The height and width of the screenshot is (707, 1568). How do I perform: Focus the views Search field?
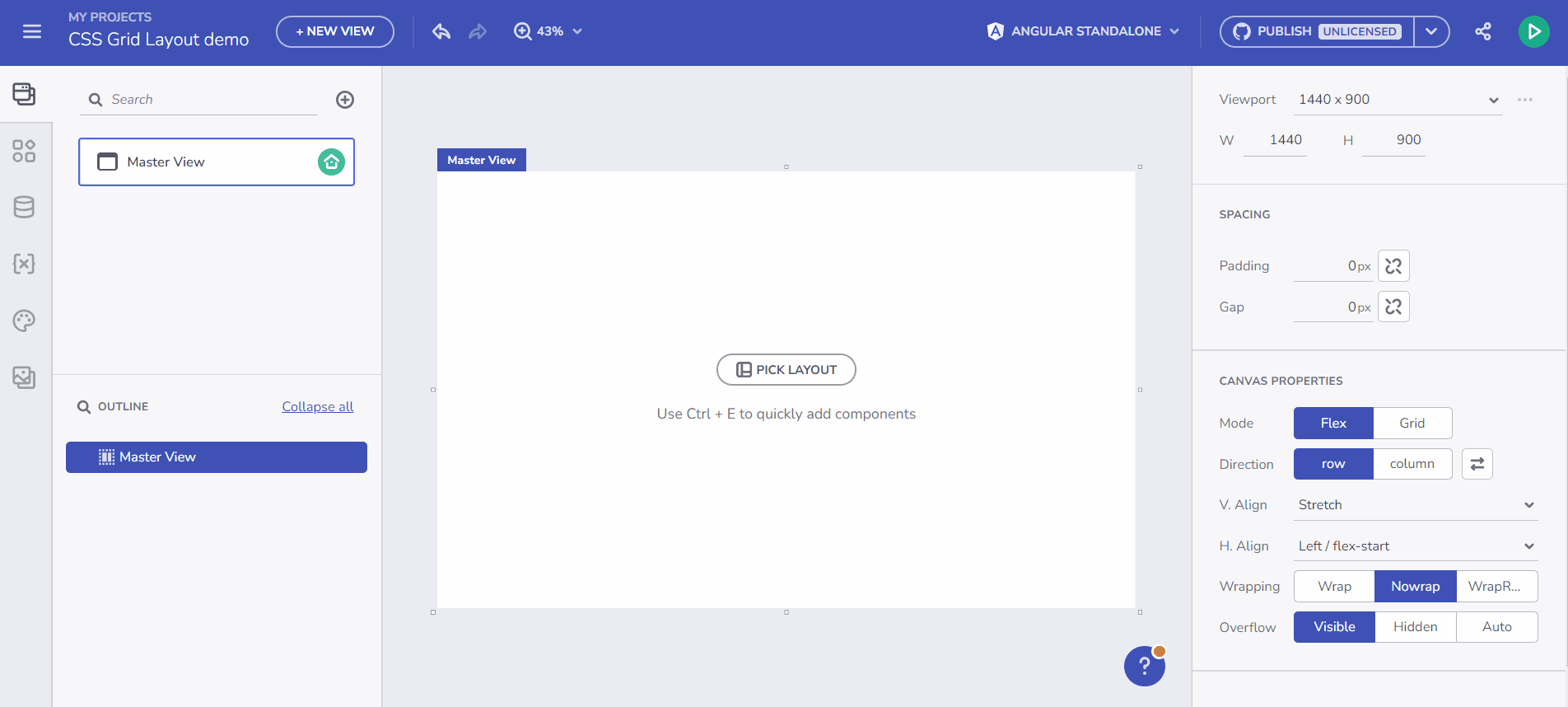pyautogui.click(x=198, y=100)
